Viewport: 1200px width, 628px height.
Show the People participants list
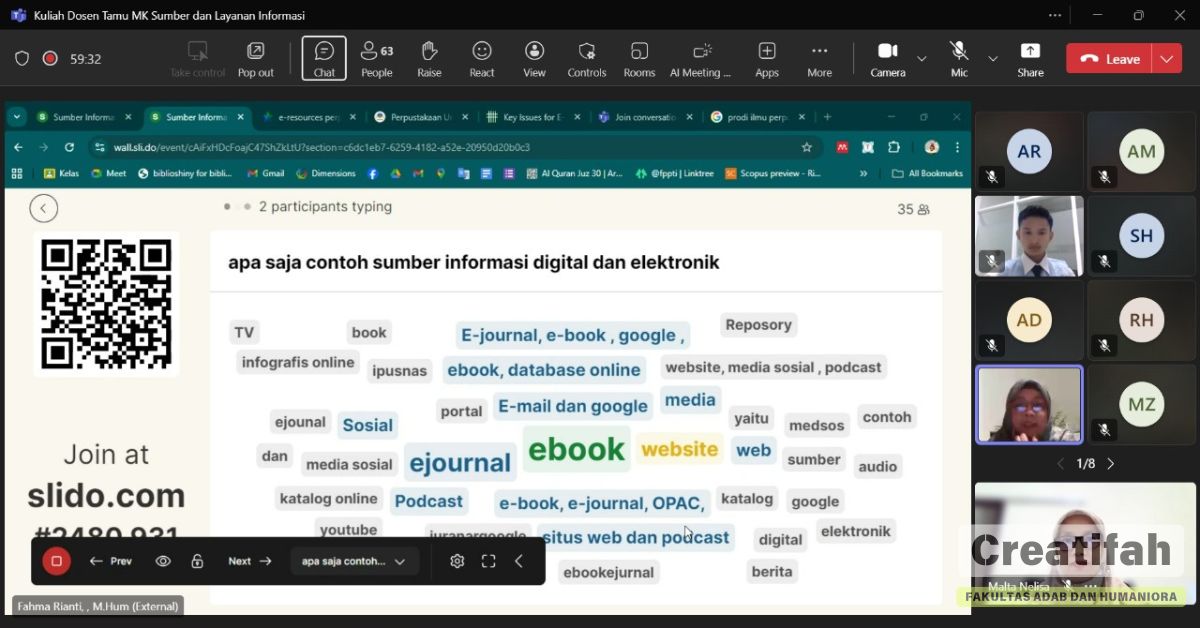click(376, 58)
